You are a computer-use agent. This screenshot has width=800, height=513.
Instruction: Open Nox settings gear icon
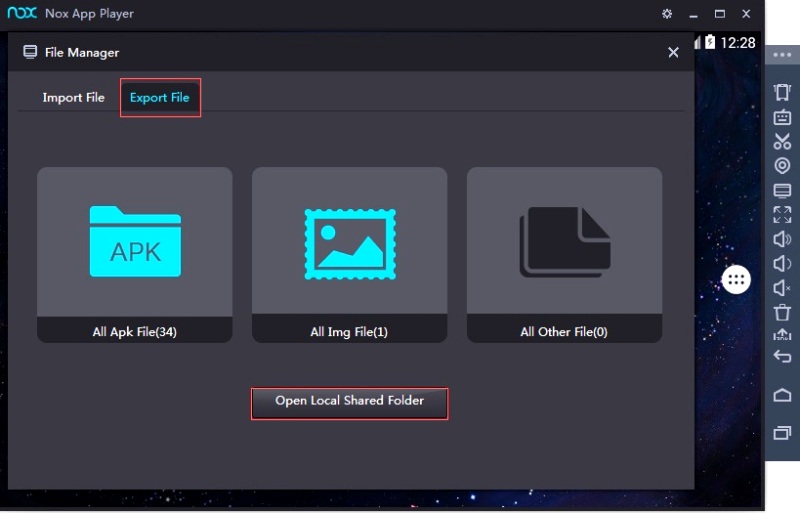tap(667, 14)
